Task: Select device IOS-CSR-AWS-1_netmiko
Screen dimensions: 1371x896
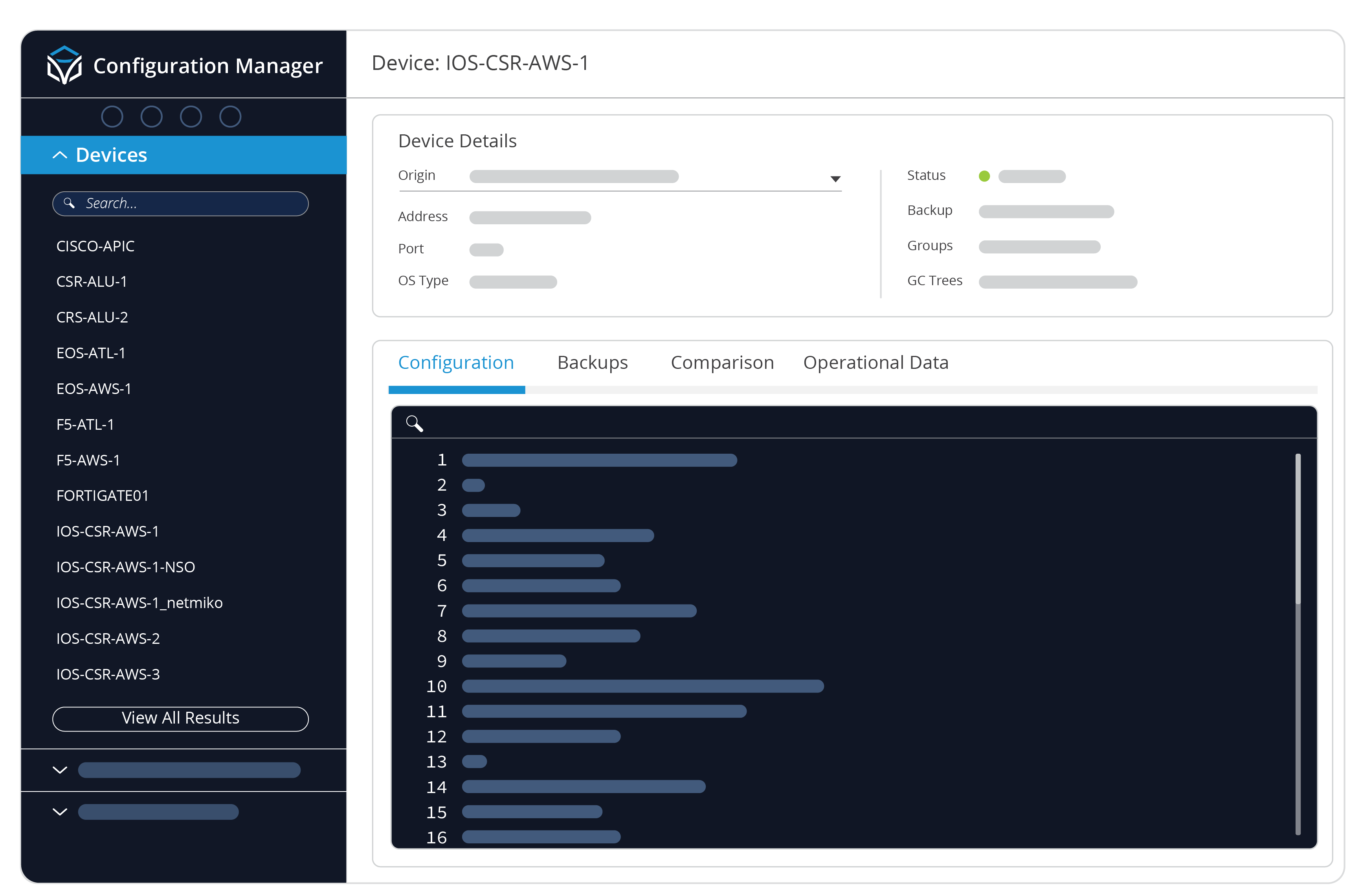Action: (x=139, y=603)
